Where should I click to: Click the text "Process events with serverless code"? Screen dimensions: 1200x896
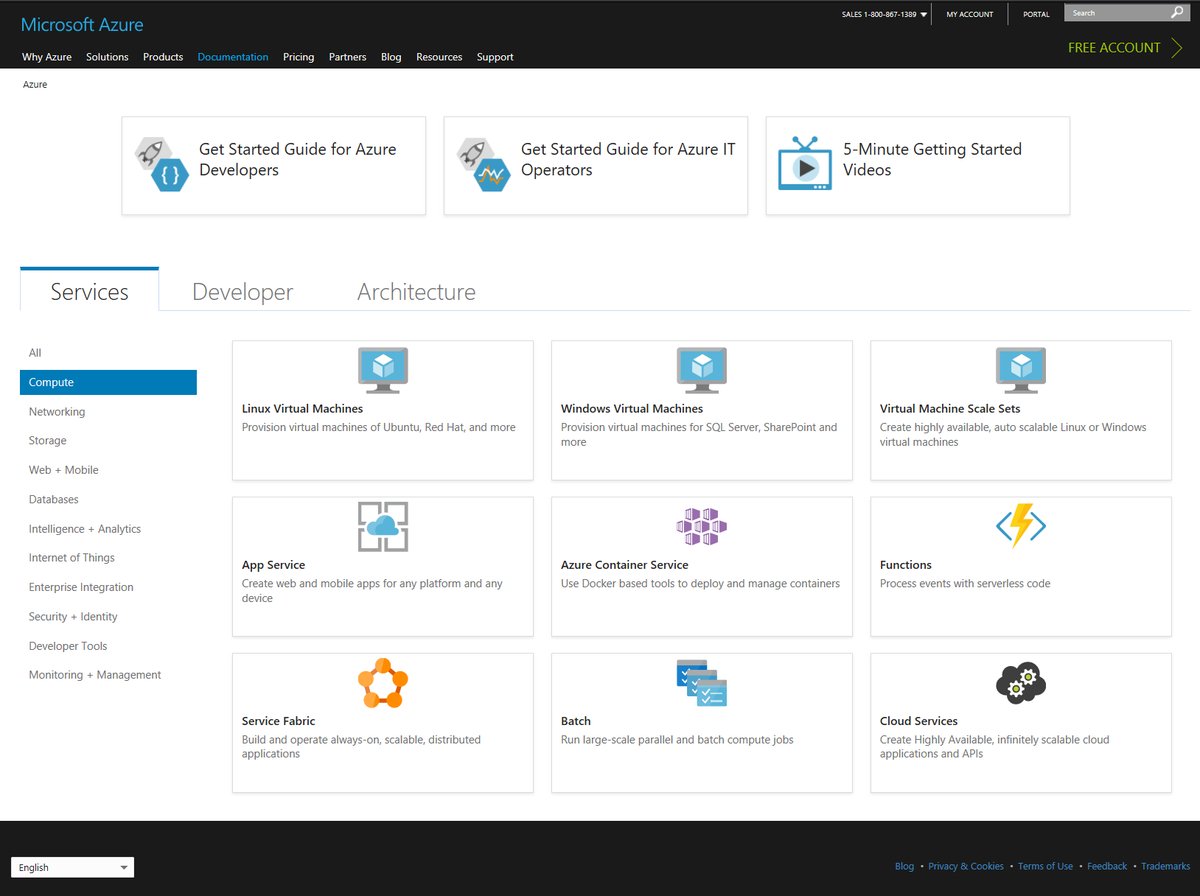pyautogui.click(x=965, y=584)
